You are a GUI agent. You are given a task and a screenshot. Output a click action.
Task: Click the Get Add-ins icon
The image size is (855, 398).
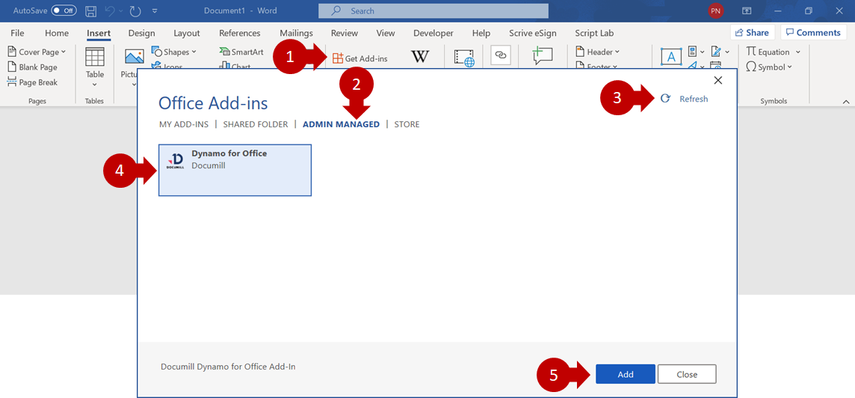[x=338, y=58]
